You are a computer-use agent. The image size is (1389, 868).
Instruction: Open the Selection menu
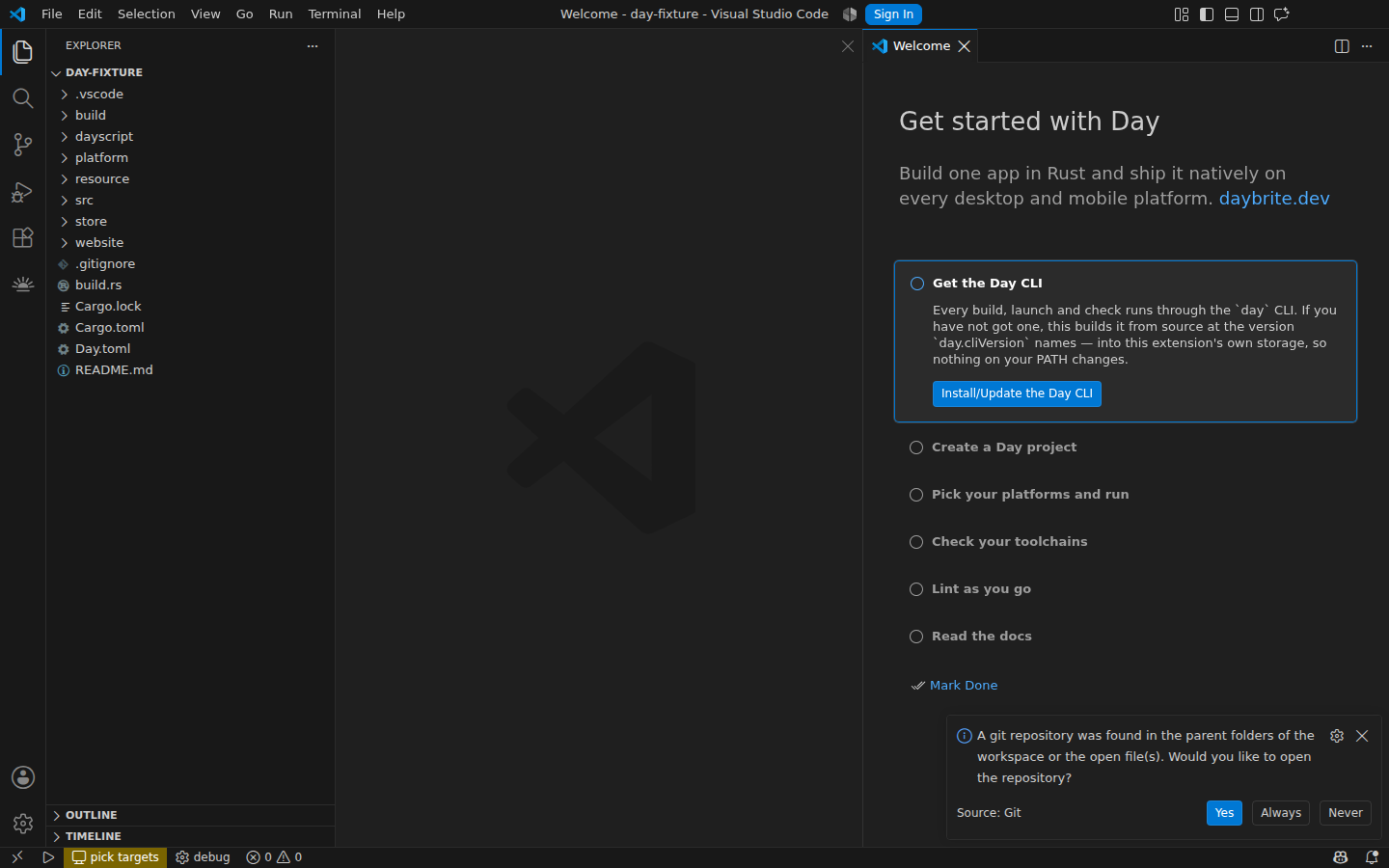(x=147, y=14)
